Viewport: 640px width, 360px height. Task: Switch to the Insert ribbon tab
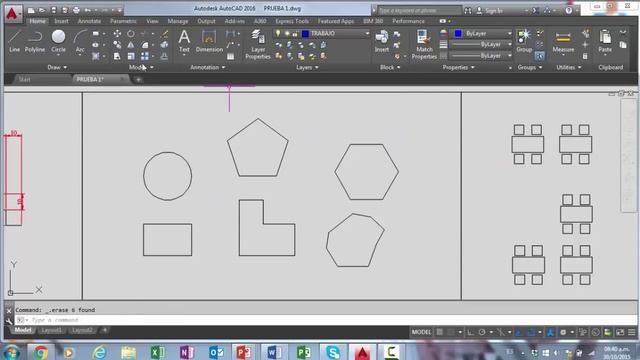(x=61, y=21)
